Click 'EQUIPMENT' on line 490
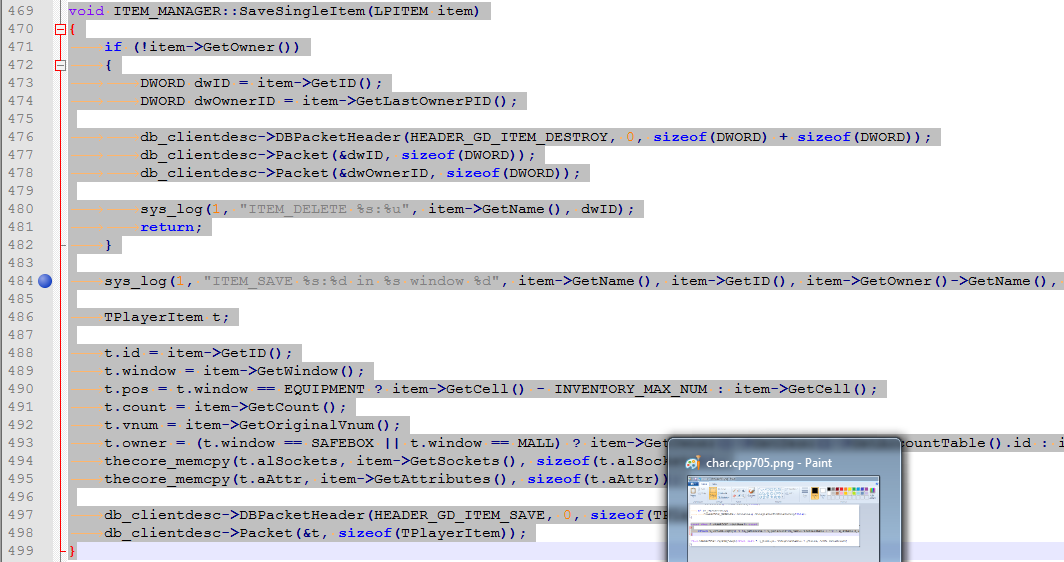This screenshot has height=562, width=1064. pyautogui.click(x=324, y=389)
